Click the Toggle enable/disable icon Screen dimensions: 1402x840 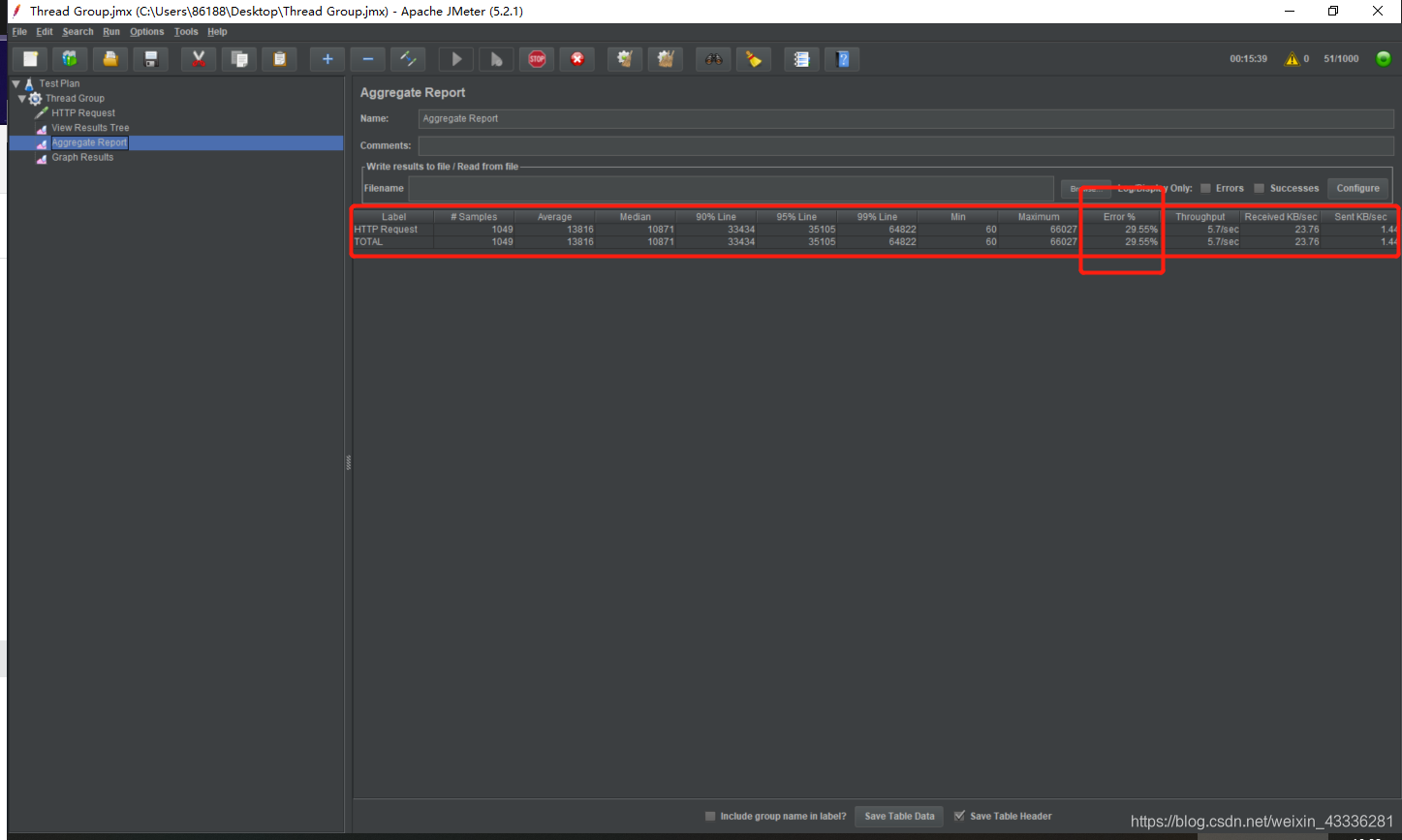pos(408,59)
